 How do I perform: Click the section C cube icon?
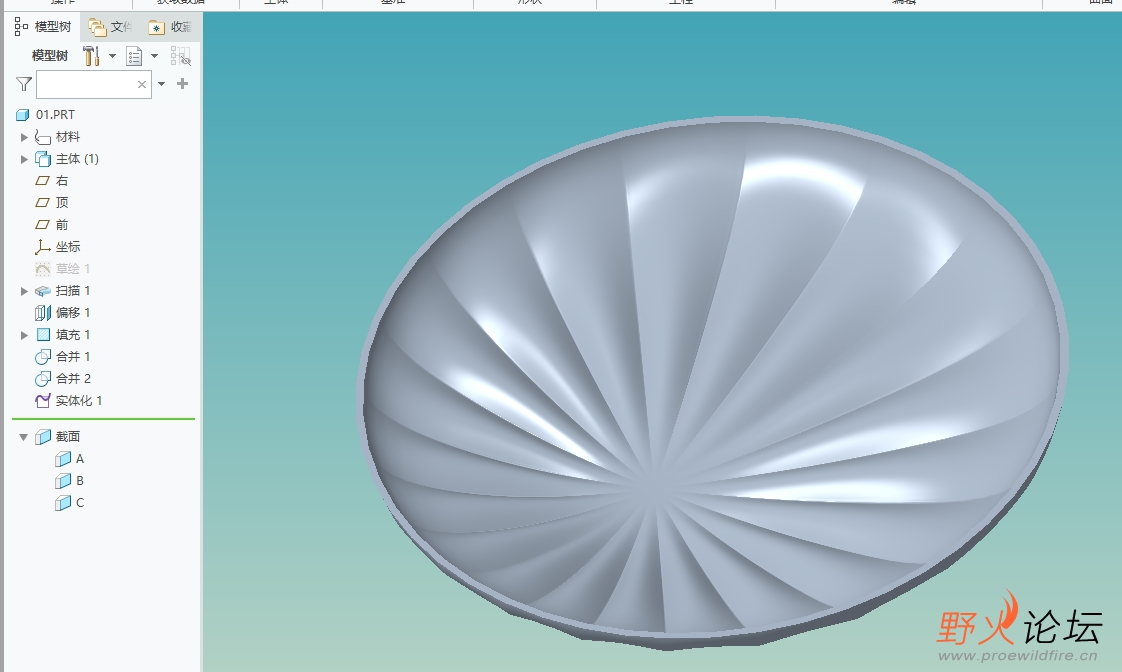63,503
